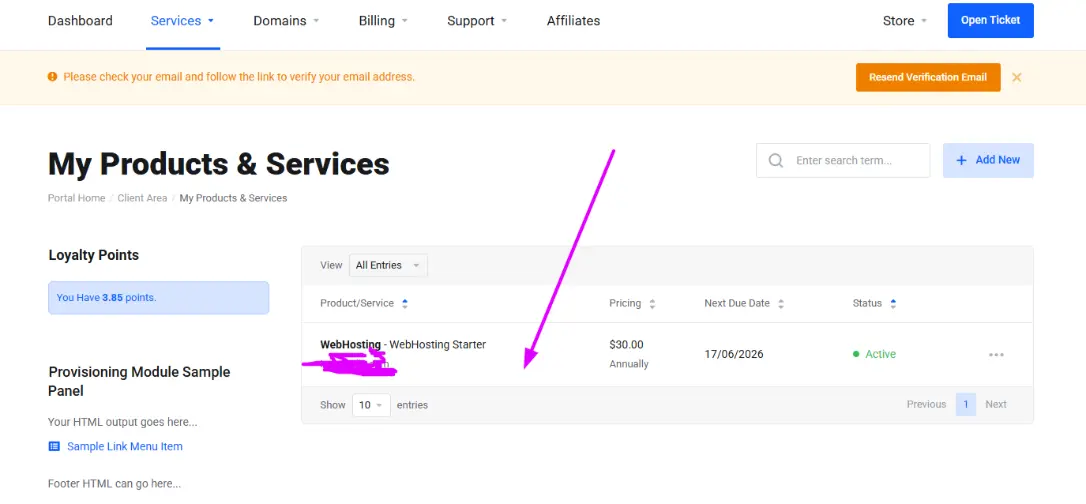Screen dimensions: 1086x504
Task: Click the list icon beside Sample Link Menu Item
Action: [54, 447]
